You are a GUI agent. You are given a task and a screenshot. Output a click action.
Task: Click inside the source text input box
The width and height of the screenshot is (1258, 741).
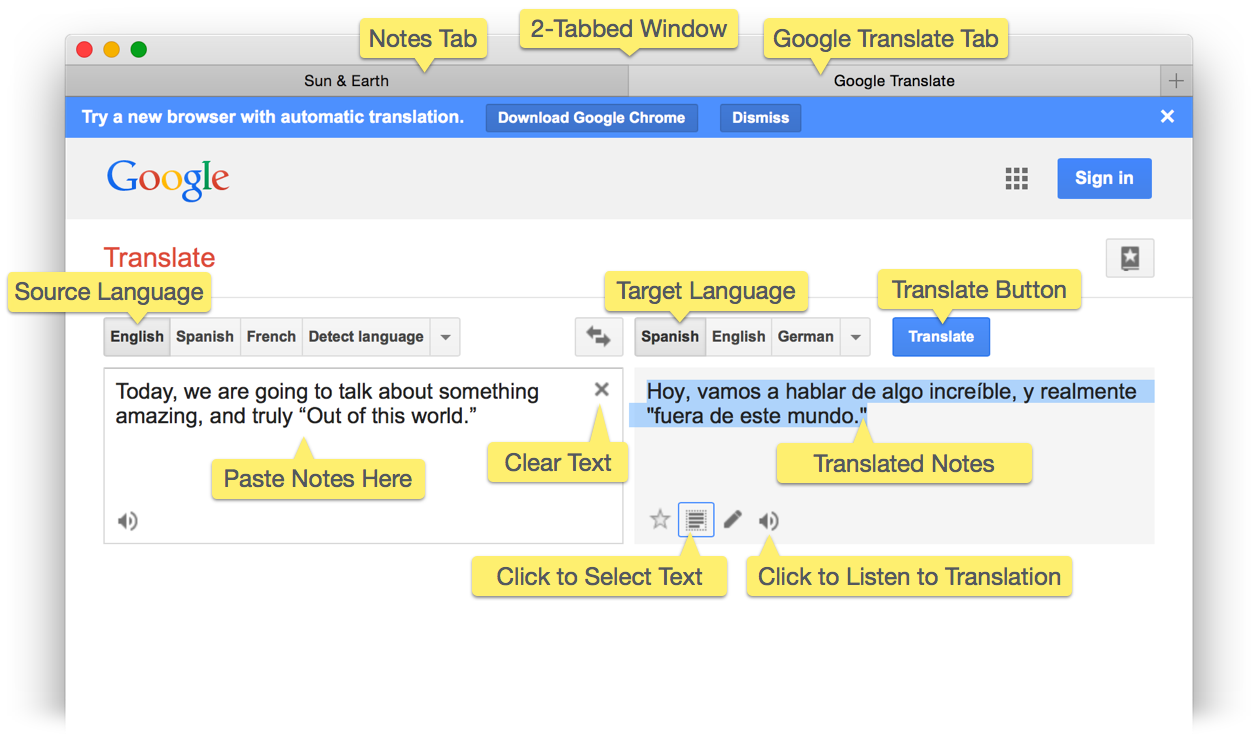tap(363, 456)
